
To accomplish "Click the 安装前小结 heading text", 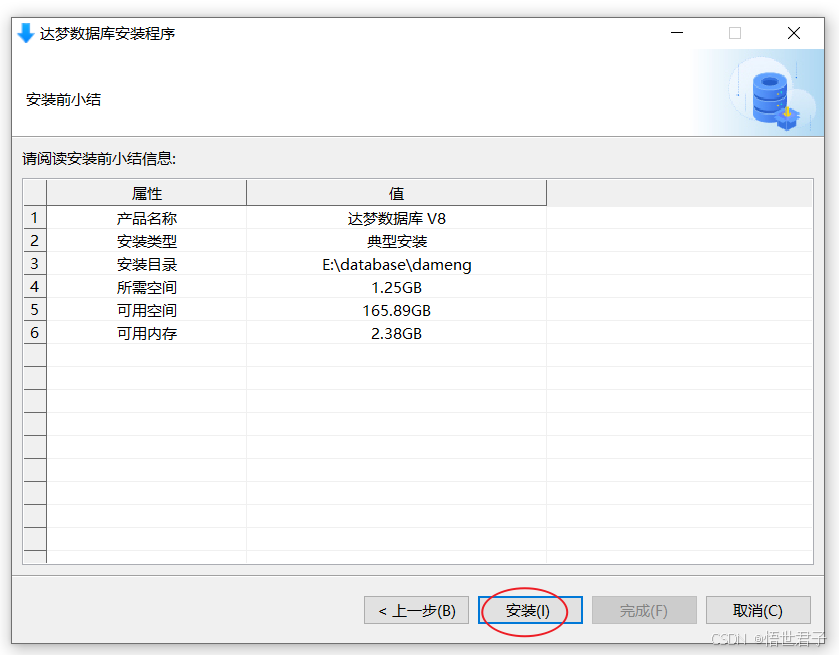I will [63, 100].
